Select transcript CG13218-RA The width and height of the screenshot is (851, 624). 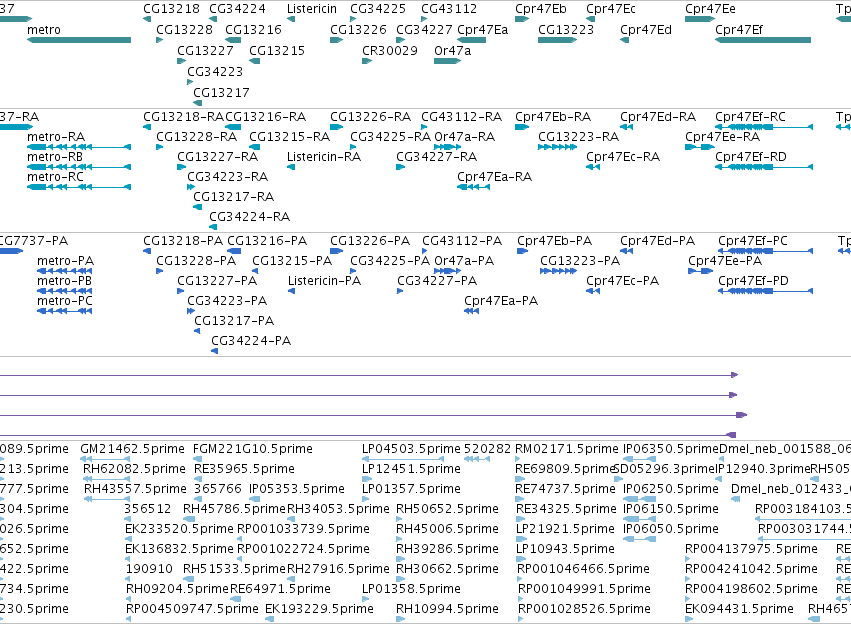(x=147, y=127)
